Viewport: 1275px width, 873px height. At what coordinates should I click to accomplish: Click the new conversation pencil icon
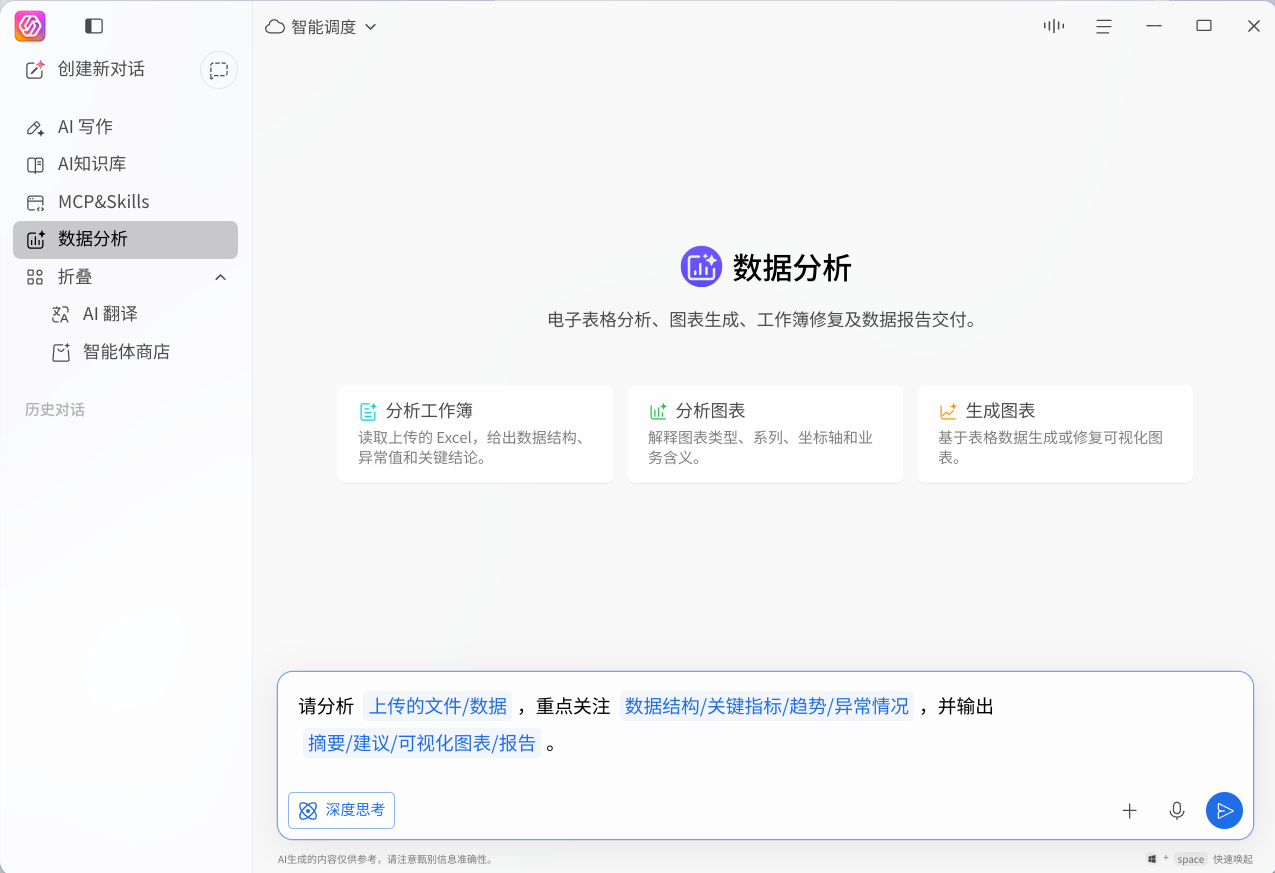coord(35,69)
